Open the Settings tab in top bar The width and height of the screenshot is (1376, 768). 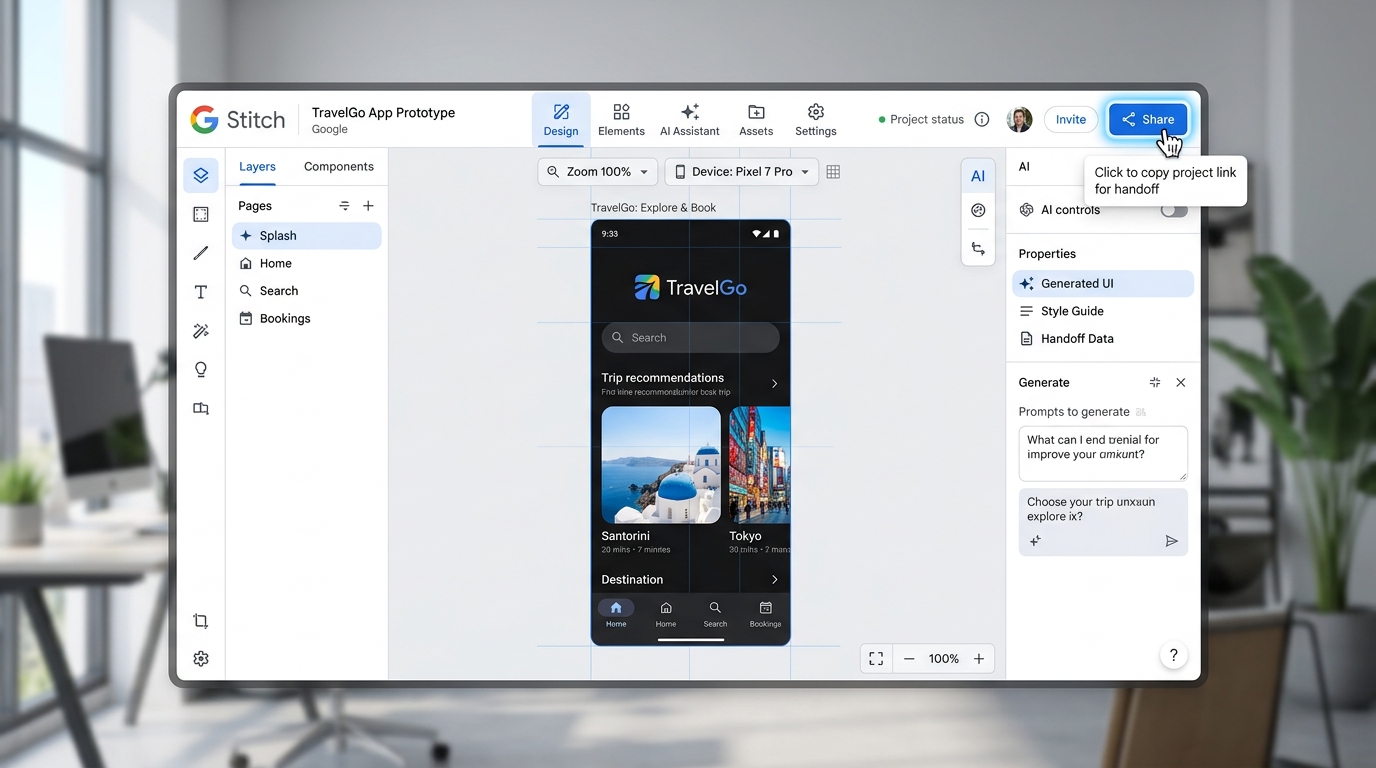[x=816, y=120]
